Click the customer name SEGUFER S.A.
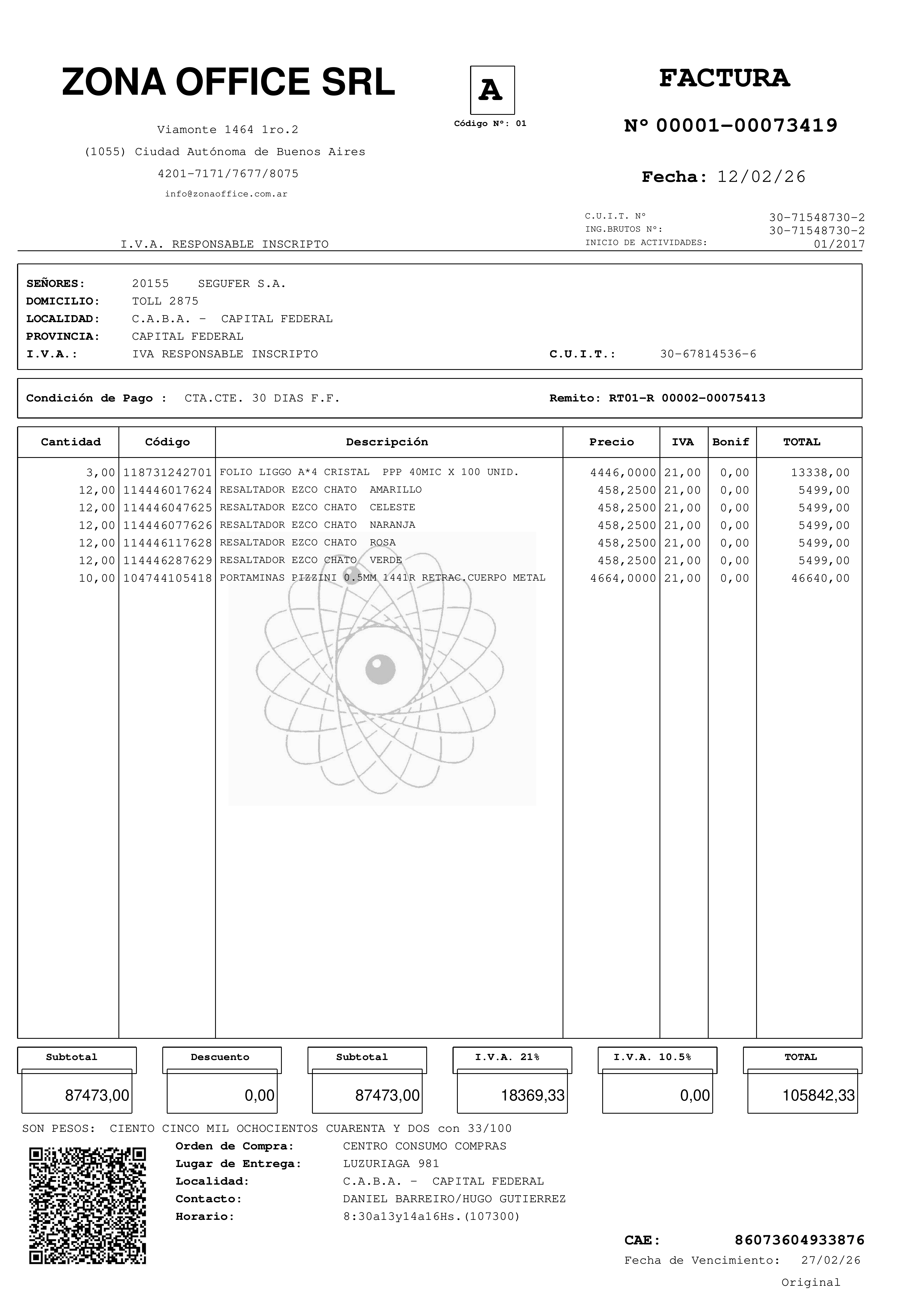 (x=242, y=284)
